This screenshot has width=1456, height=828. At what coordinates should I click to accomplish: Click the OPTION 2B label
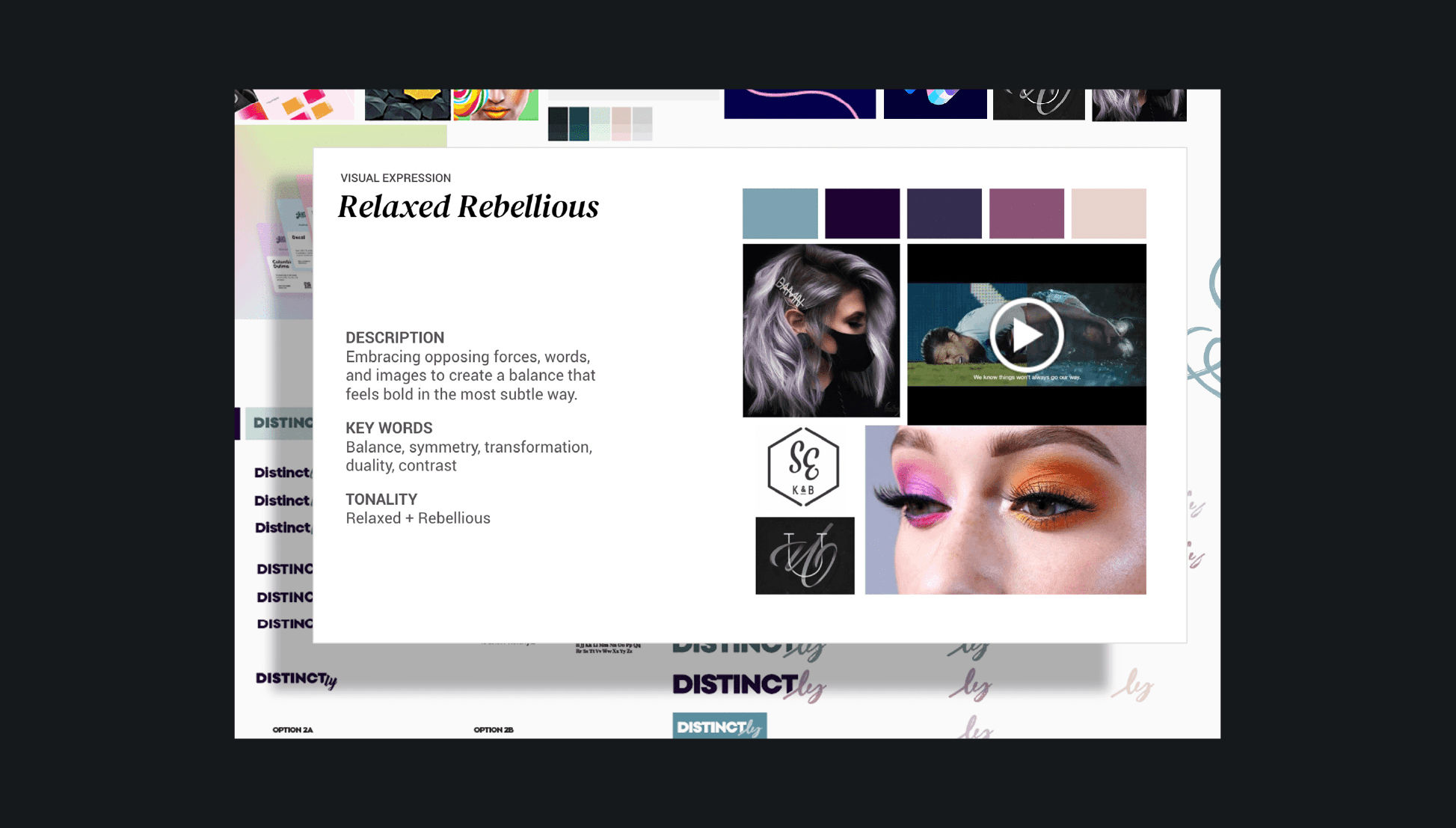tap(494, 730)
